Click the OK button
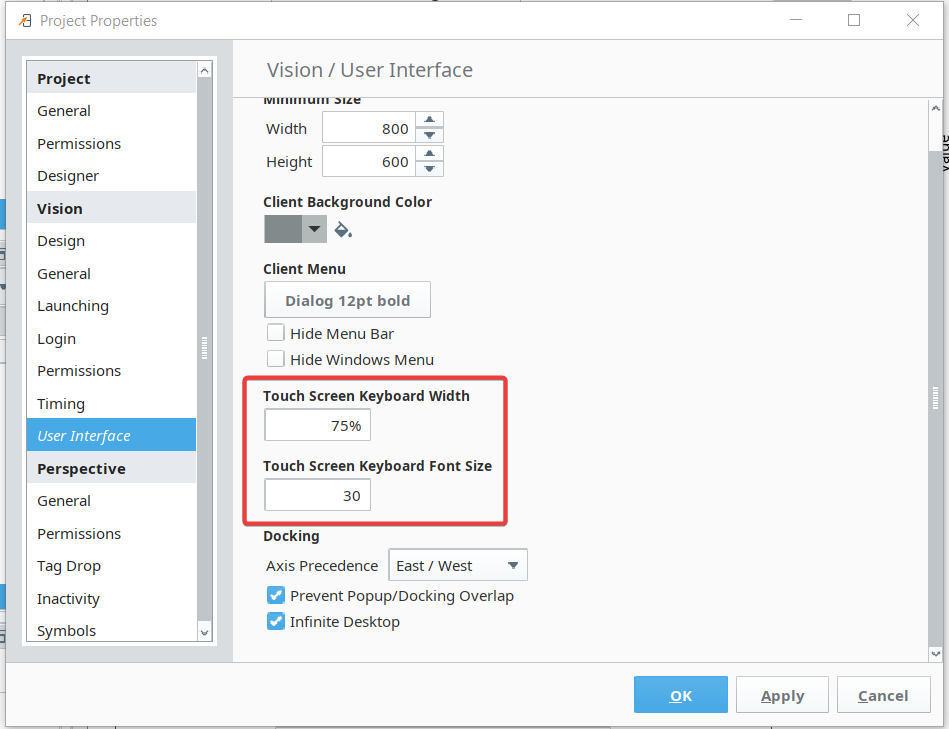 681,695
